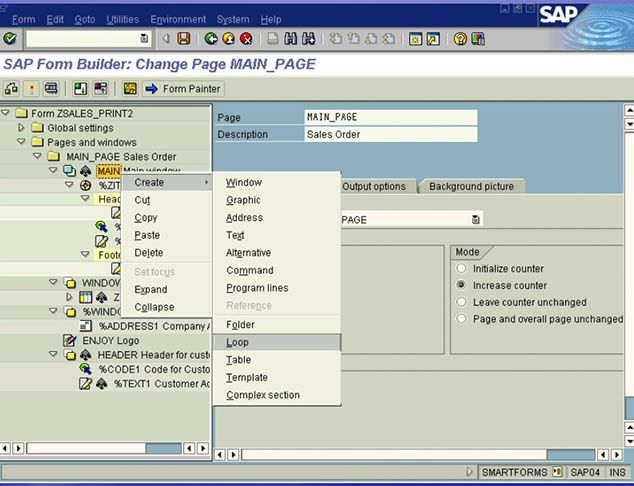This screenshot has height=486, width=634.
Task: Click the ENJOY Logo graphic node icon
Action: coord(70,340)
